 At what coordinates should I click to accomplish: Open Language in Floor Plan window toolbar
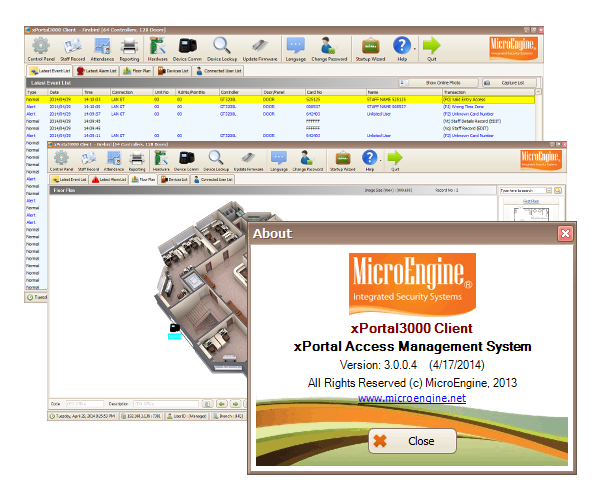(279, 161)
